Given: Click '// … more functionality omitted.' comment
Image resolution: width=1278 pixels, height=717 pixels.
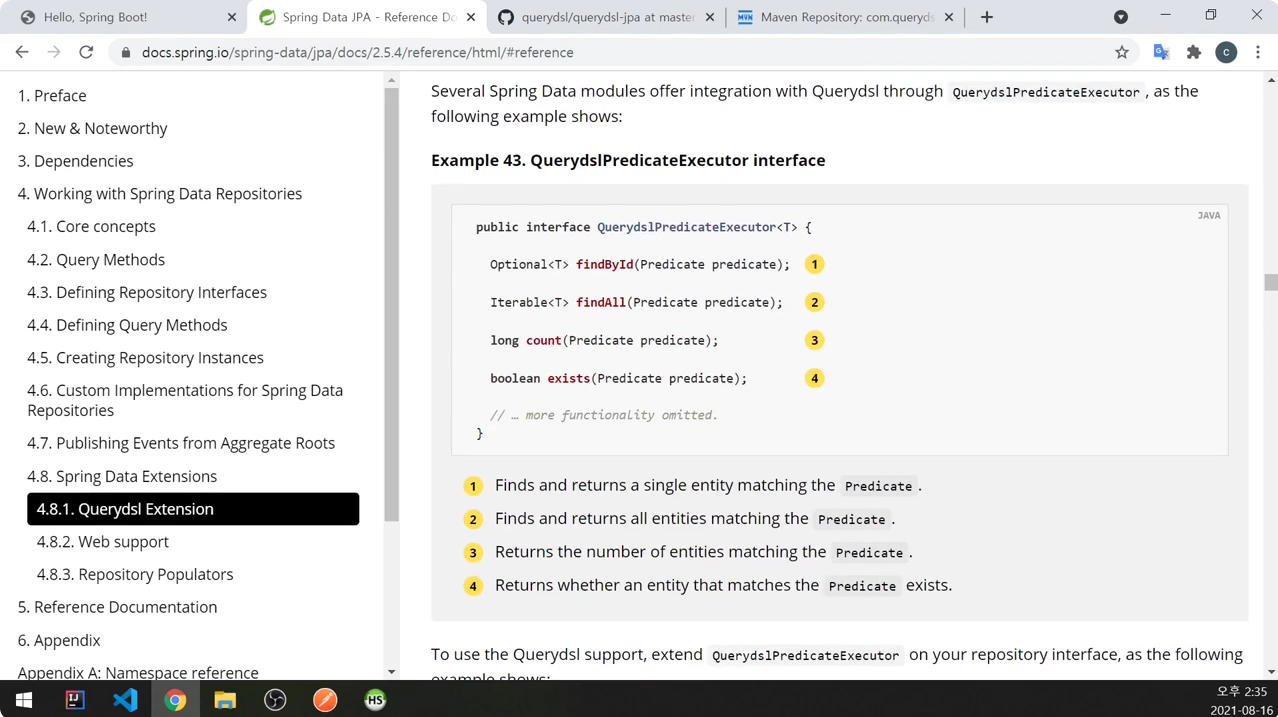Looking at the screenshot, I should point(604,416).
